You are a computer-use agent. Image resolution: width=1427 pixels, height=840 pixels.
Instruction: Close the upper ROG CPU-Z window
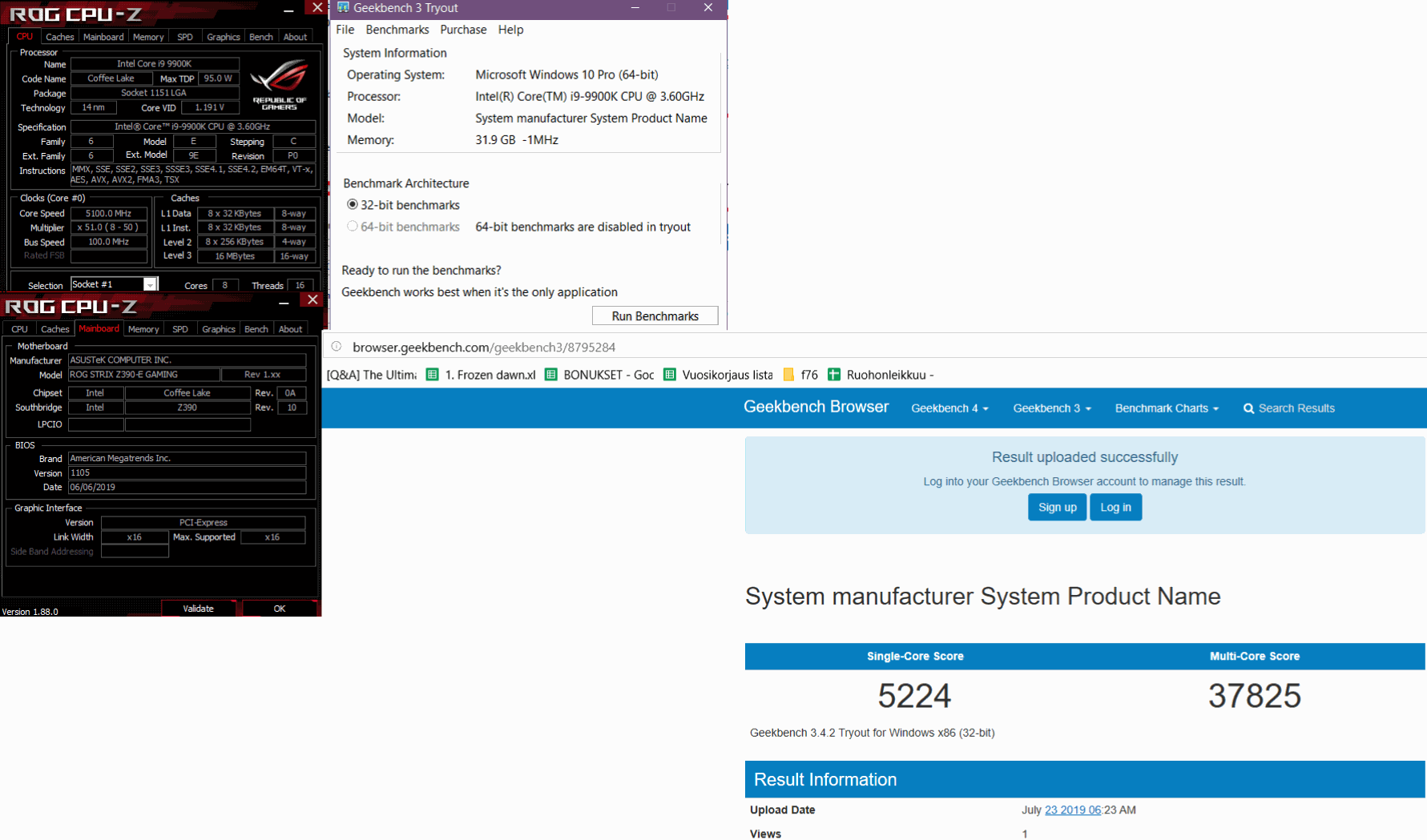tap(316, 8)
